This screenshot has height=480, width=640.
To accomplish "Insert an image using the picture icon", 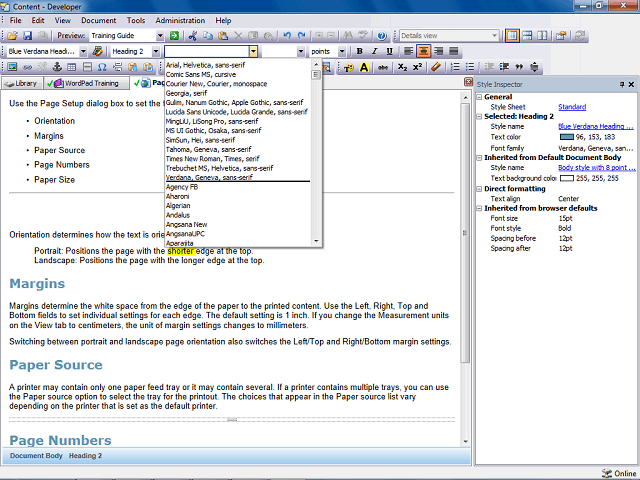I will 12,67.
